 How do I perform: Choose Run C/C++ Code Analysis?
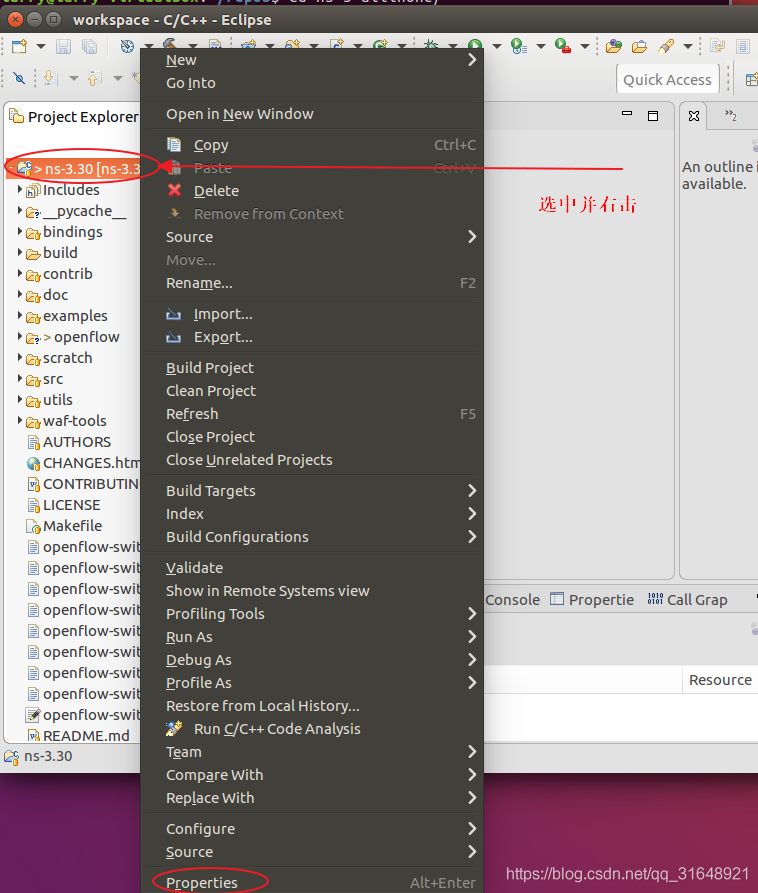click(312, 729)
